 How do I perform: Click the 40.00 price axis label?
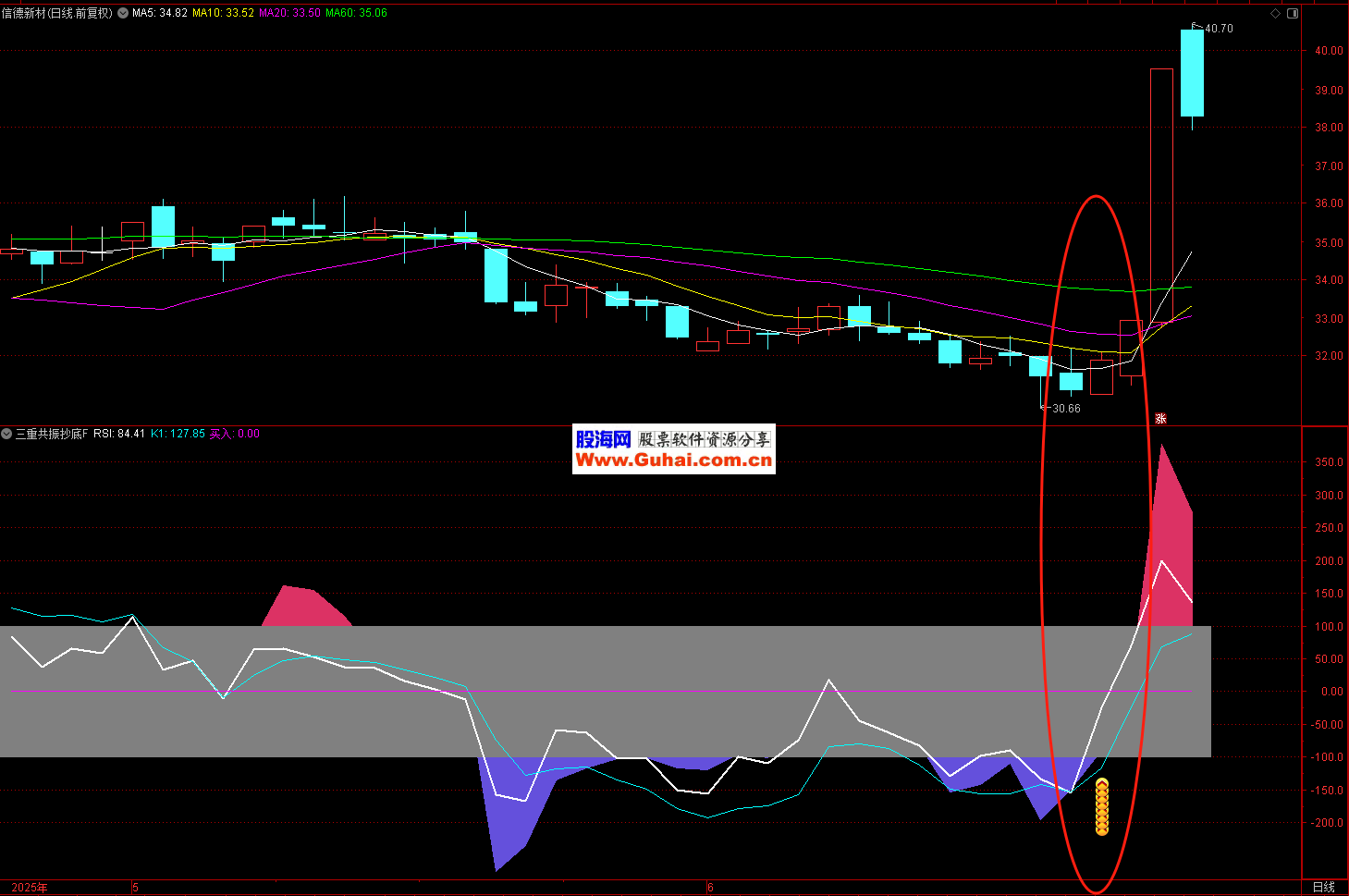(1329, 51)
